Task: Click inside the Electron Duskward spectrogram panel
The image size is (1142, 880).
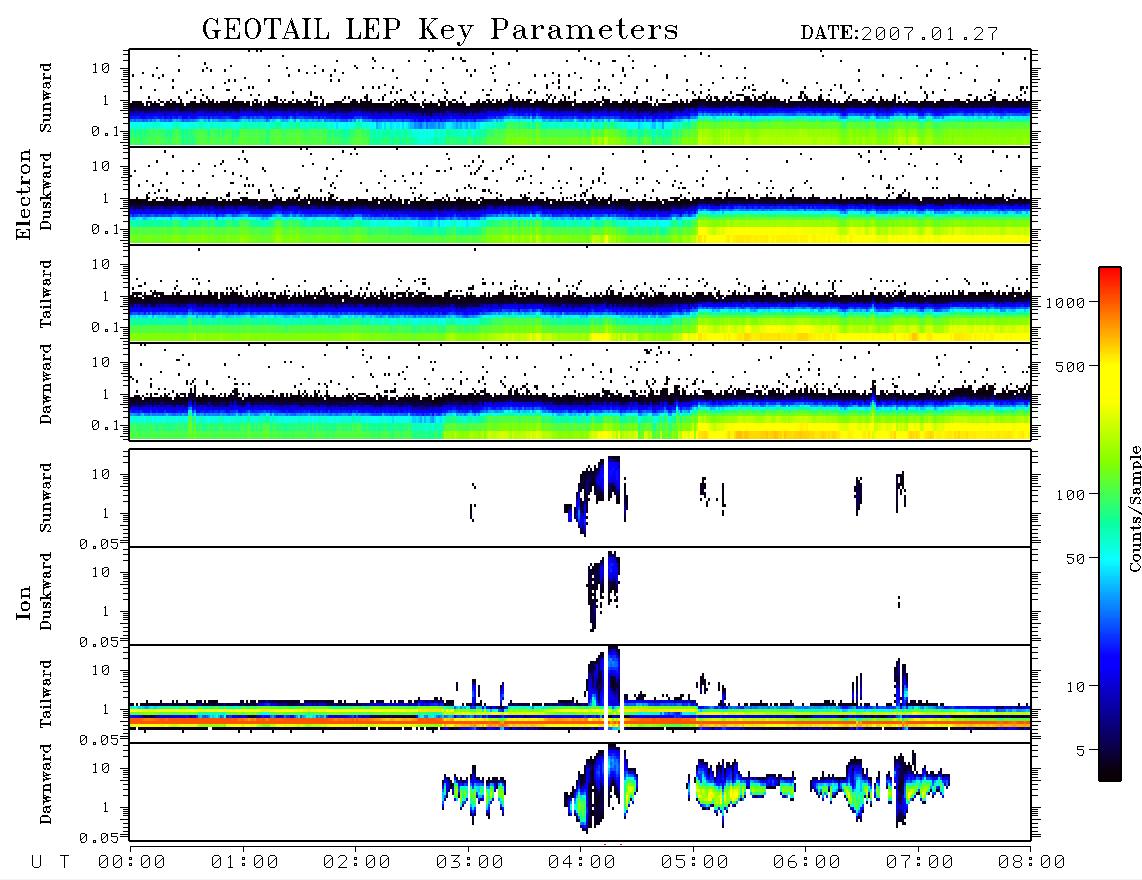Action: tap(580, 195)
